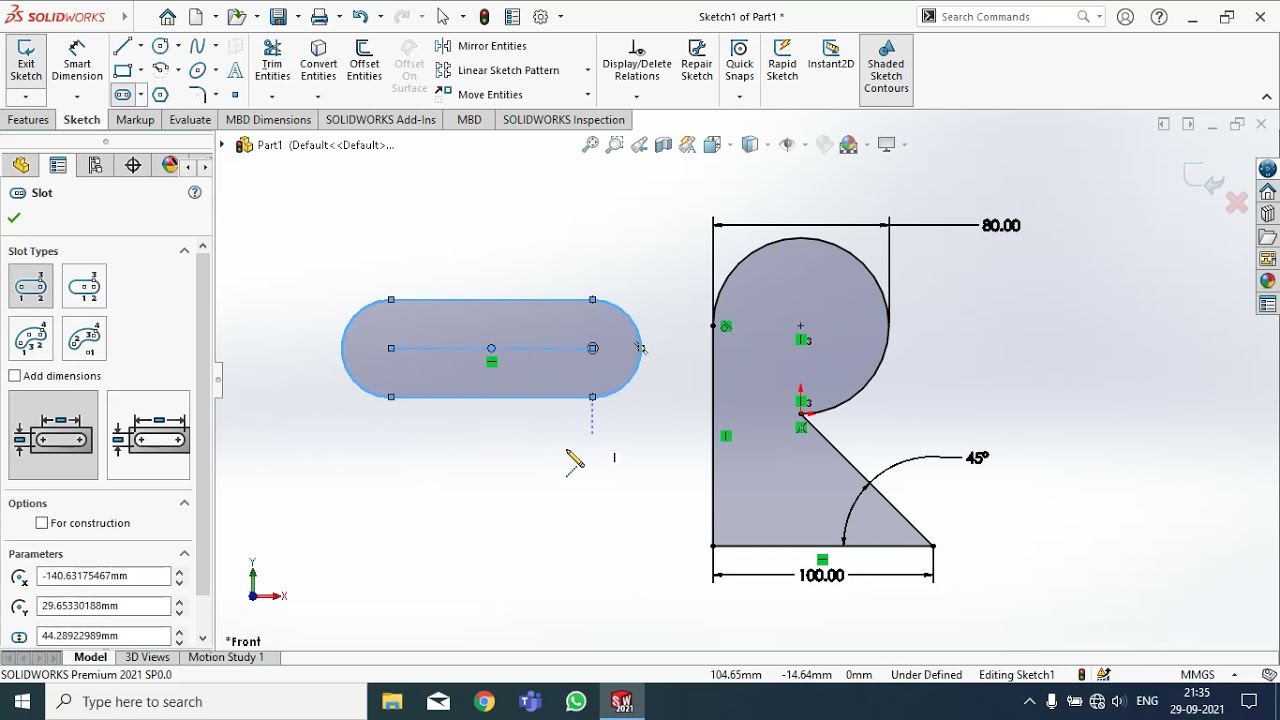Open Google Chrome from the taskbar

(x=484, y=702)
